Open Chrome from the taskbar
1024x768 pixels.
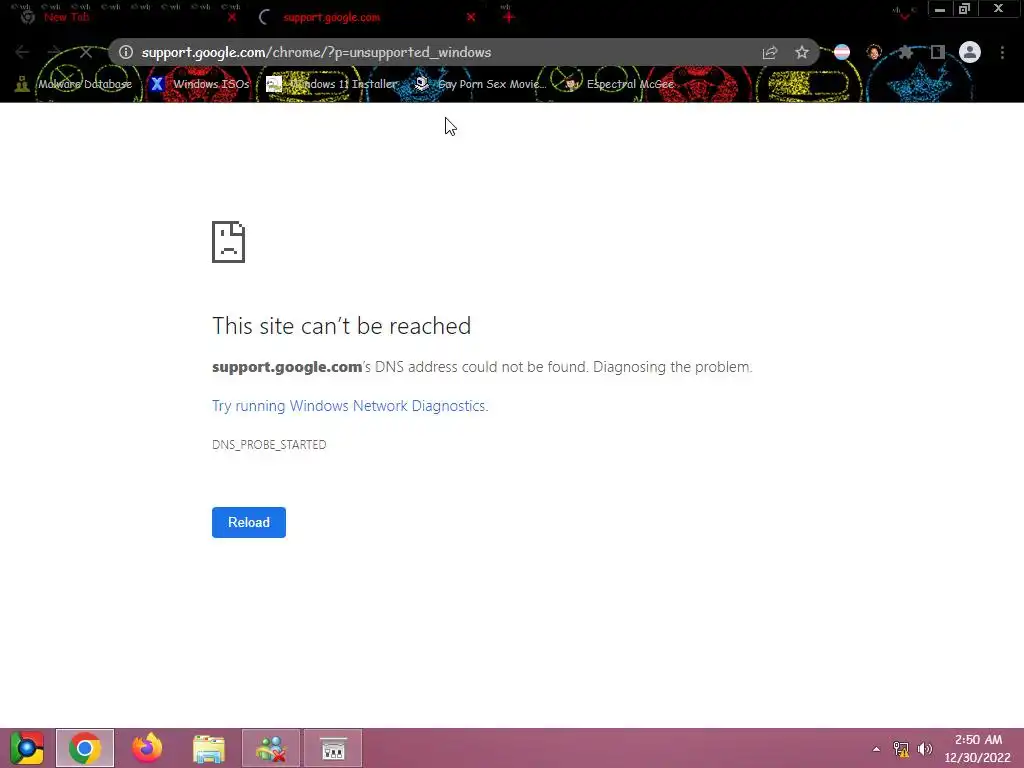coord(85,748)
